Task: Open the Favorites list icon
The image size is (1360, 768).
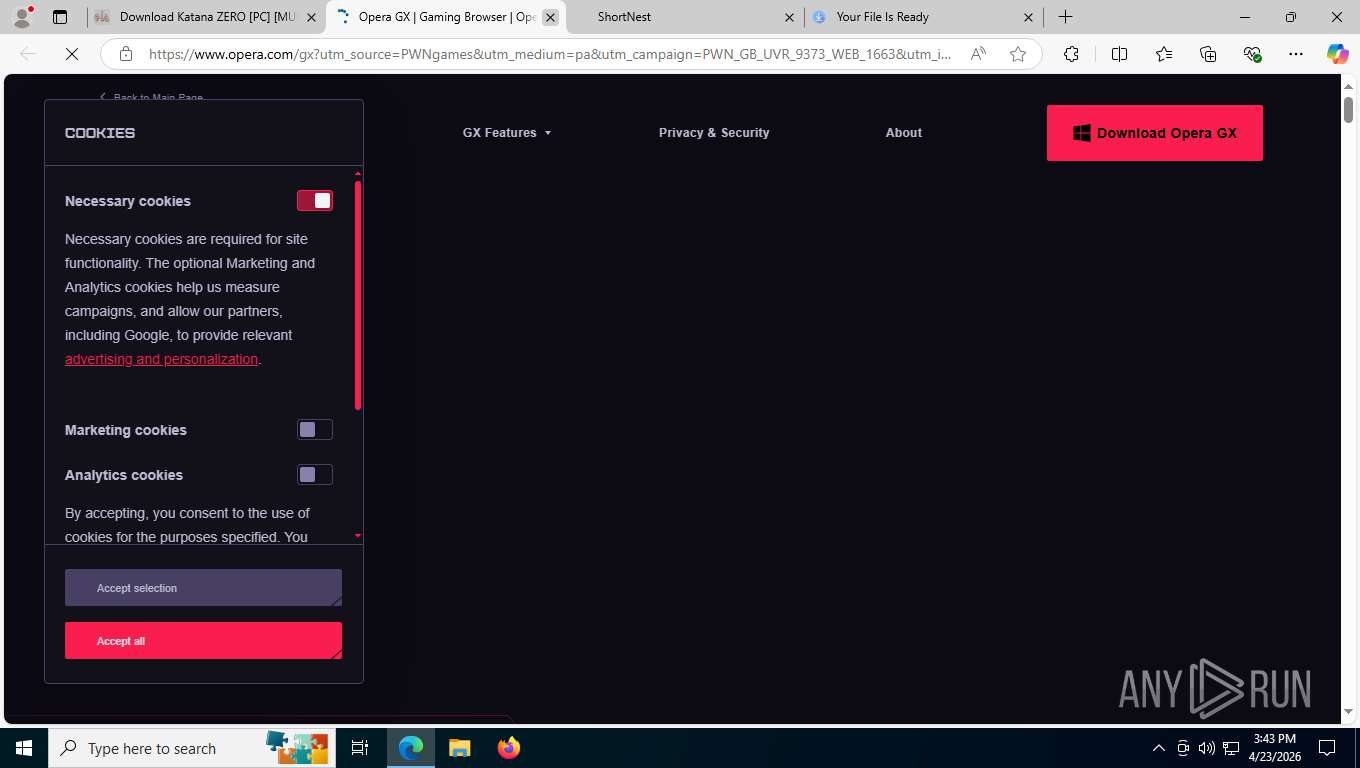Action: click(1164, 55)
